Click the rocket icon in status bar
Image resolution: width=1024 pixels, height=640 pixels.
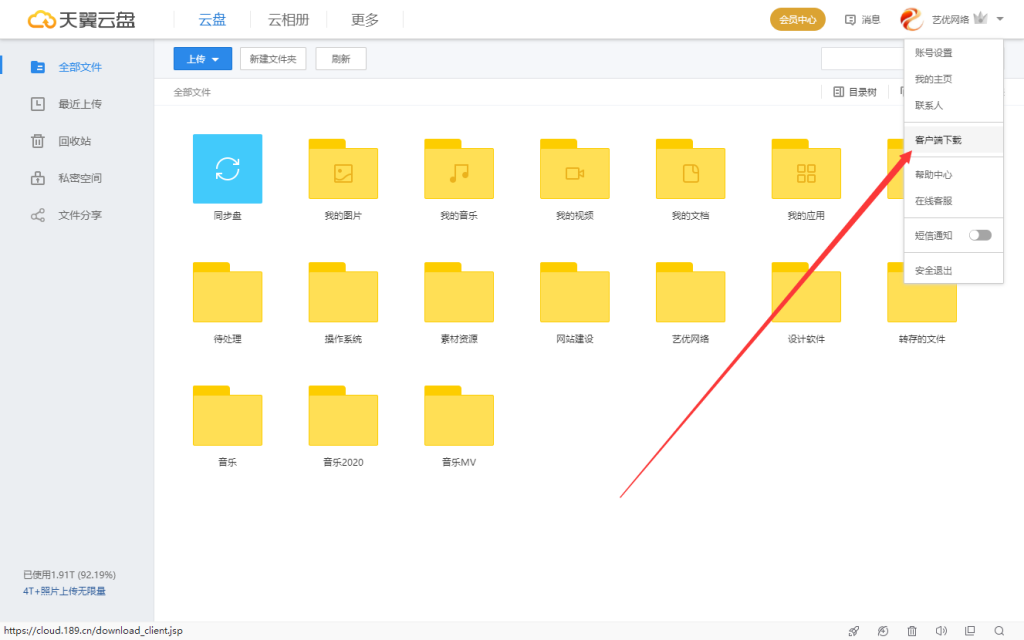click(x=853, y=631)
